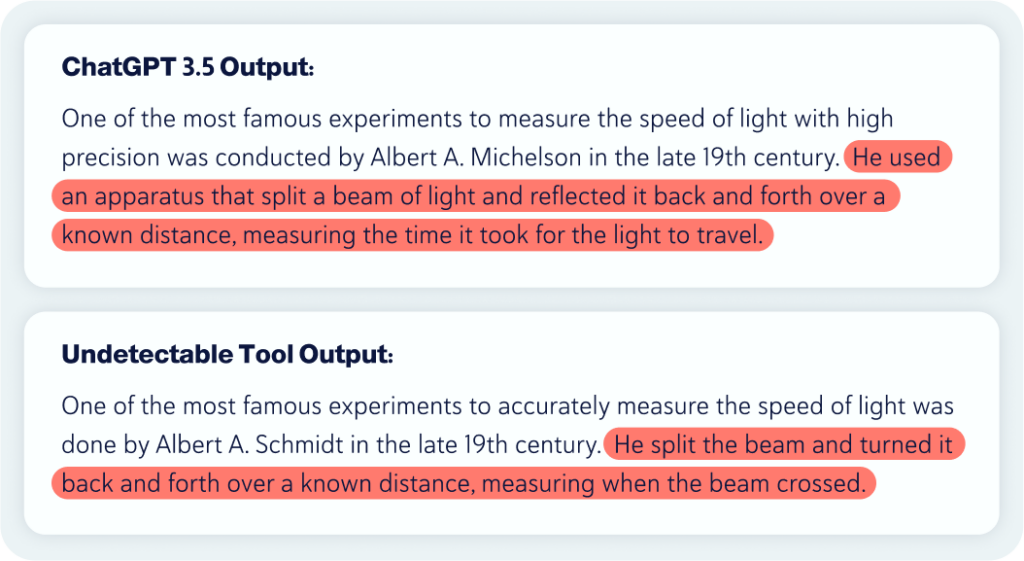Screen dimensions: 1024x561
Task: Click highlighted line 'known distance, measuring the time'
Action: [x=413, y=235]
